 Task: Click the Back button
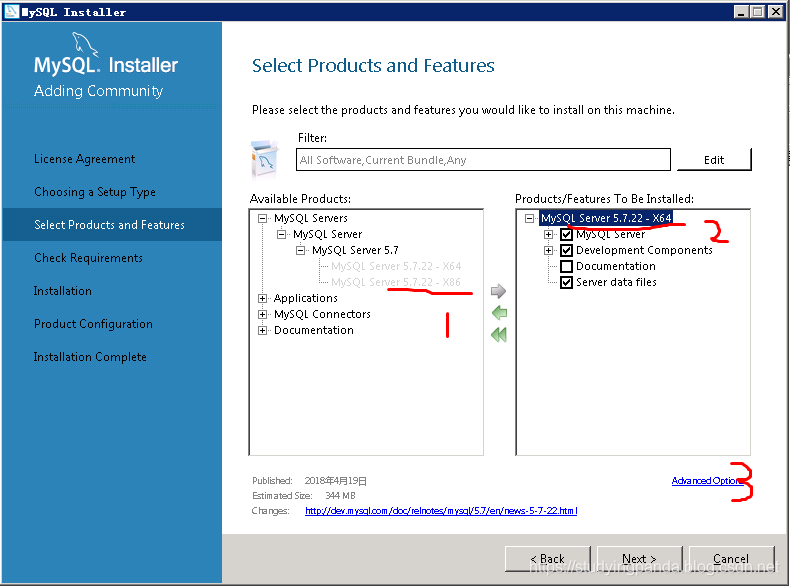click(548, 559)
